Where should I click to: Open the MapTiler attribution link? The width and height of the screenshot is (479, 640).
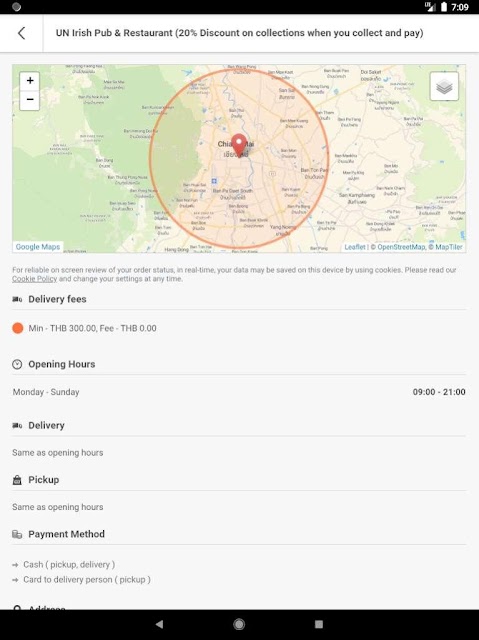448,247
